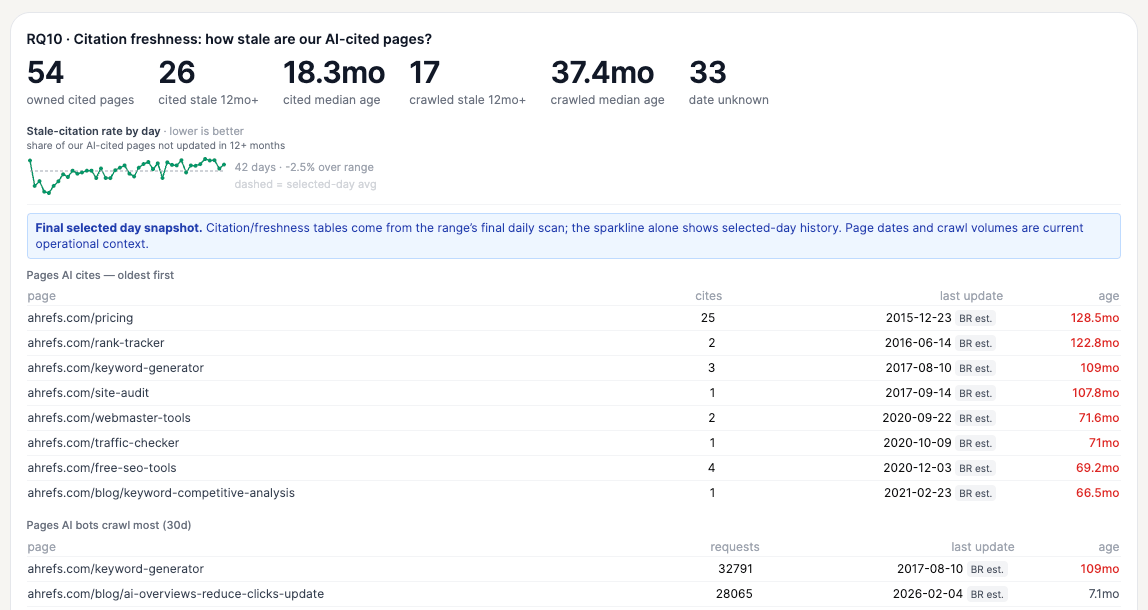Image resolution: width=1148 pixels, height=610 pixels.
Task: Click ahrefs.com/keyword-generator in the AI cites table
Action: [573, 368]
